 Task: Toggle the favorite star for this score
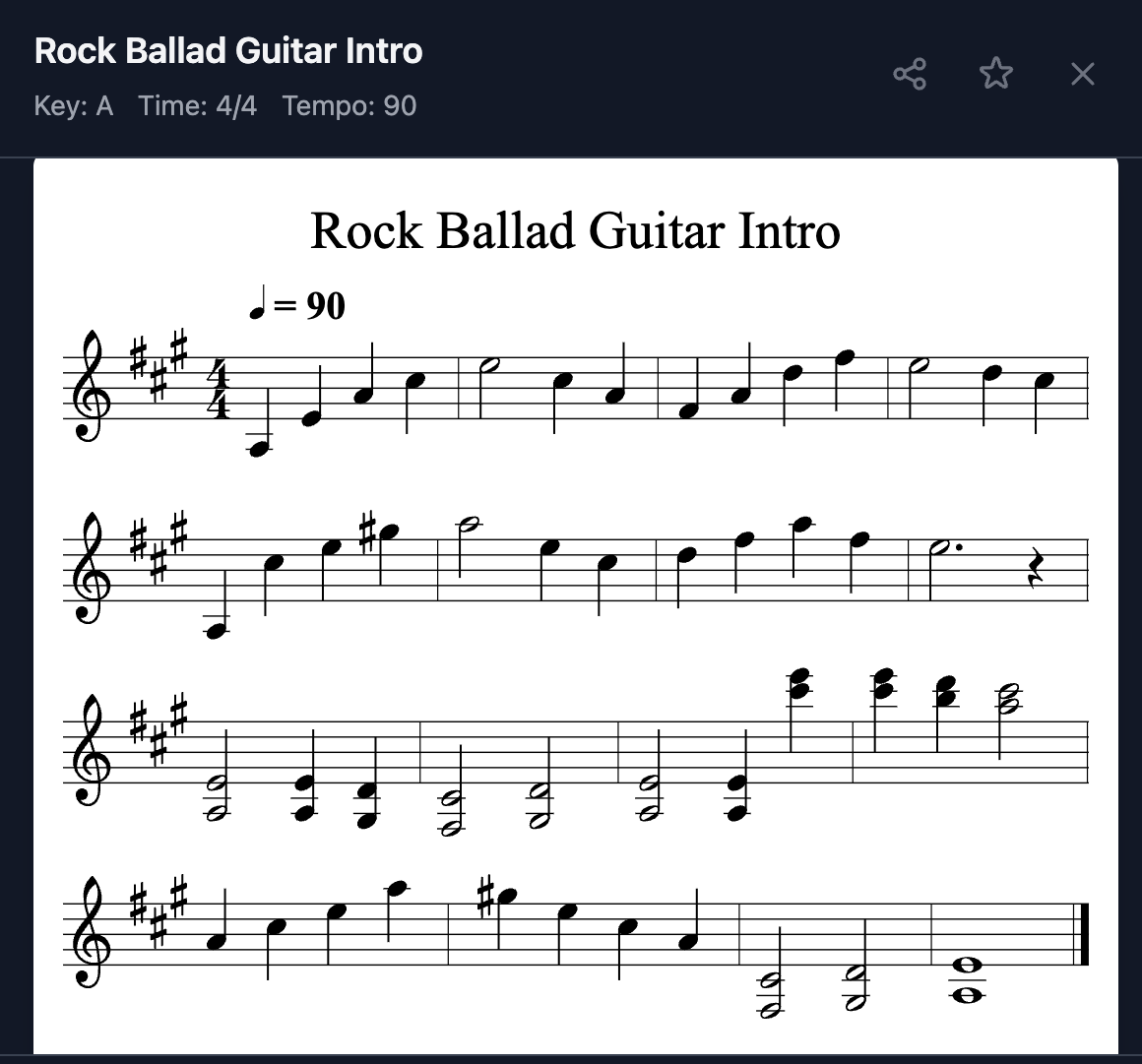pyautogui.click(x=995, y=73)
